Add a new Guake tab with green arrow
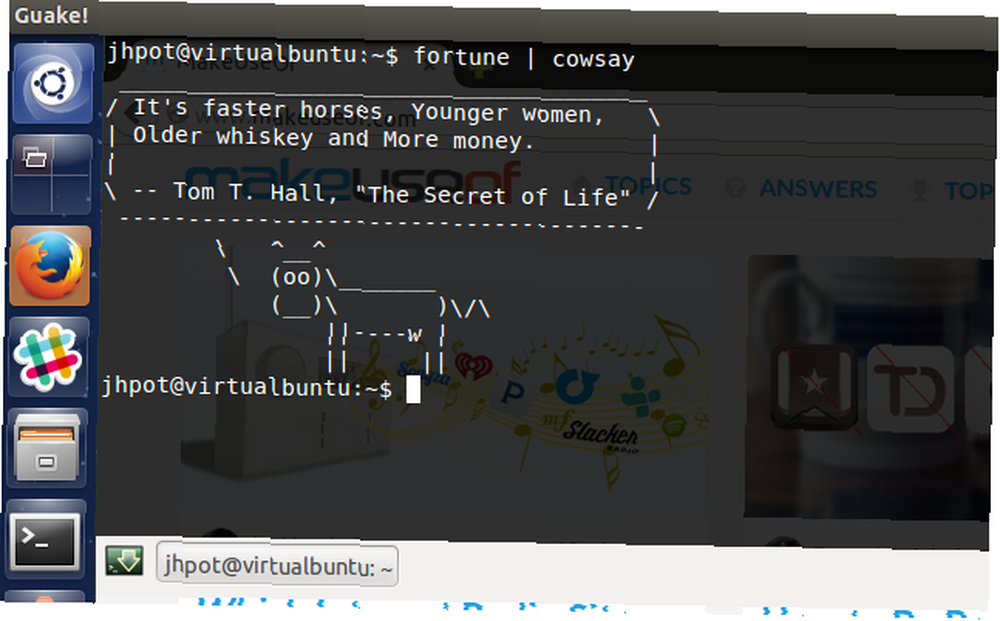The width and height of the screenshot is (1000, 621). point(124,560)
